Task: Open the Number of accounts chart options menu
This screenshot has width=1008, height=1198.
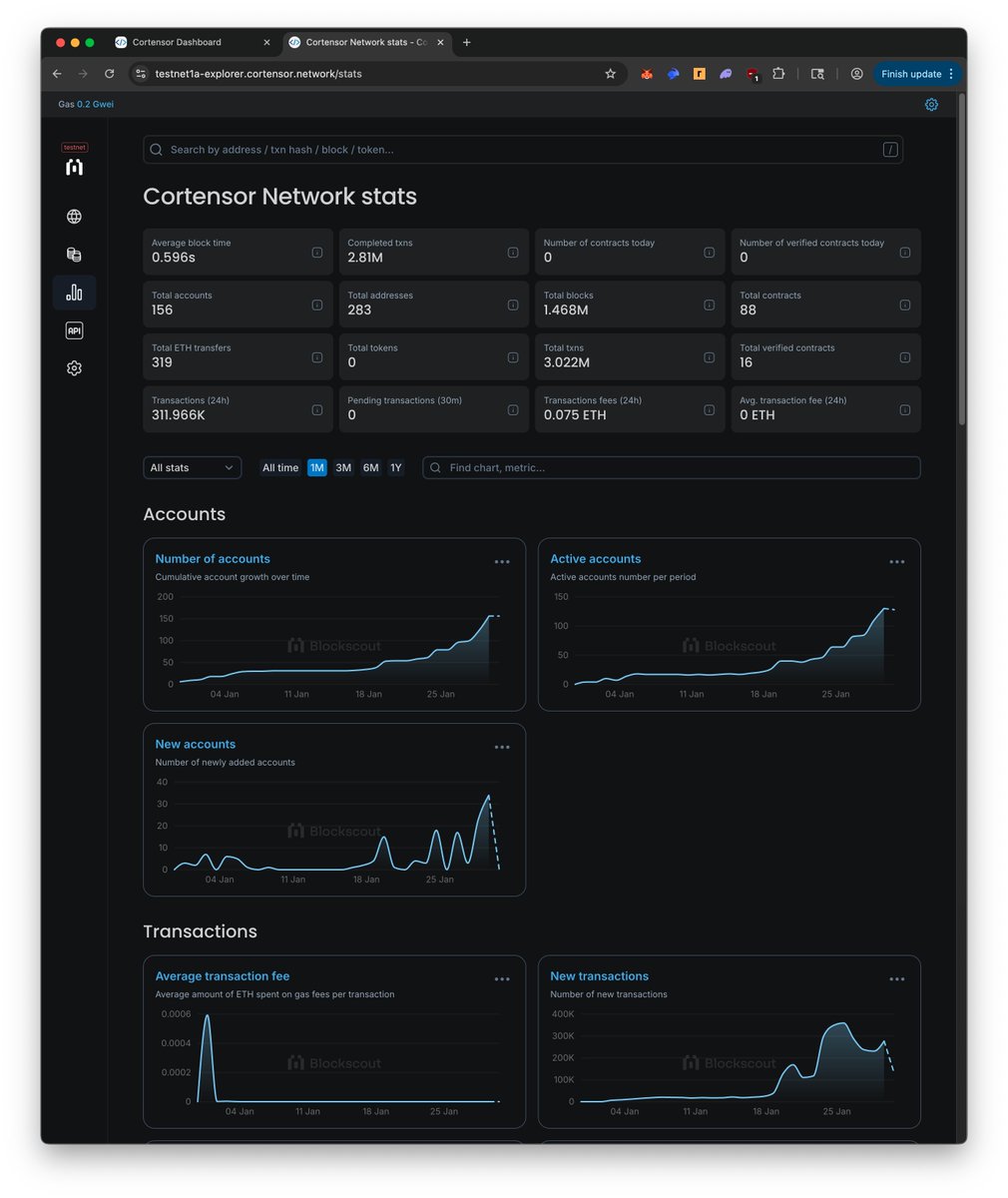Action: click(x=502, y=561)
